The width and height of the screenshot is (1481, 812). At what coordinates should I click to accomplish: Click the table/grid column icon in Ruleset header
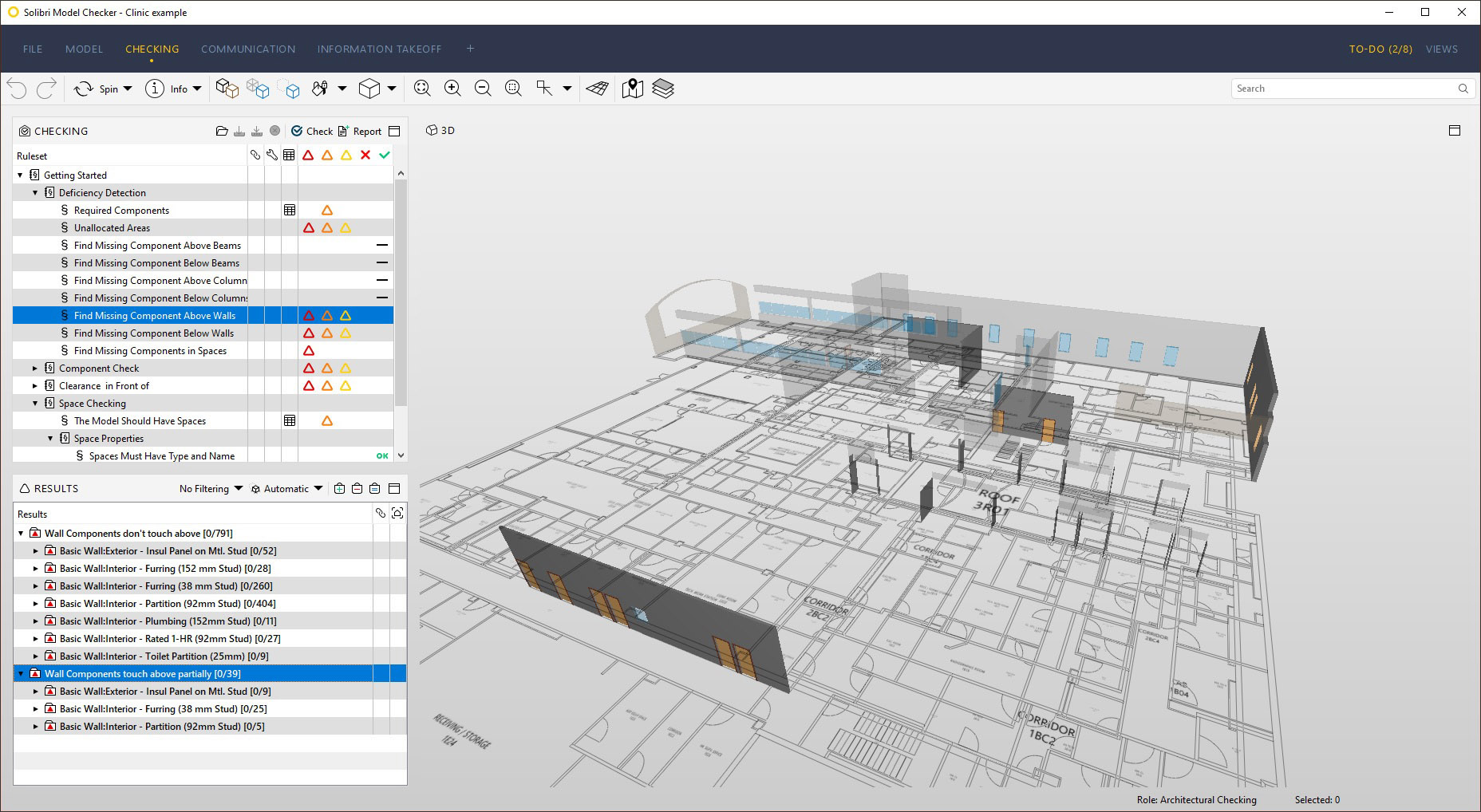289,156
